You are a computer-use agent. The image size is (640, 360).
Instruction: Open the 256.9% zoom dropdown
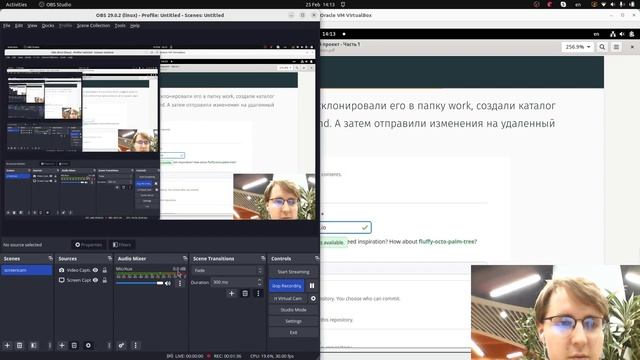577,47
